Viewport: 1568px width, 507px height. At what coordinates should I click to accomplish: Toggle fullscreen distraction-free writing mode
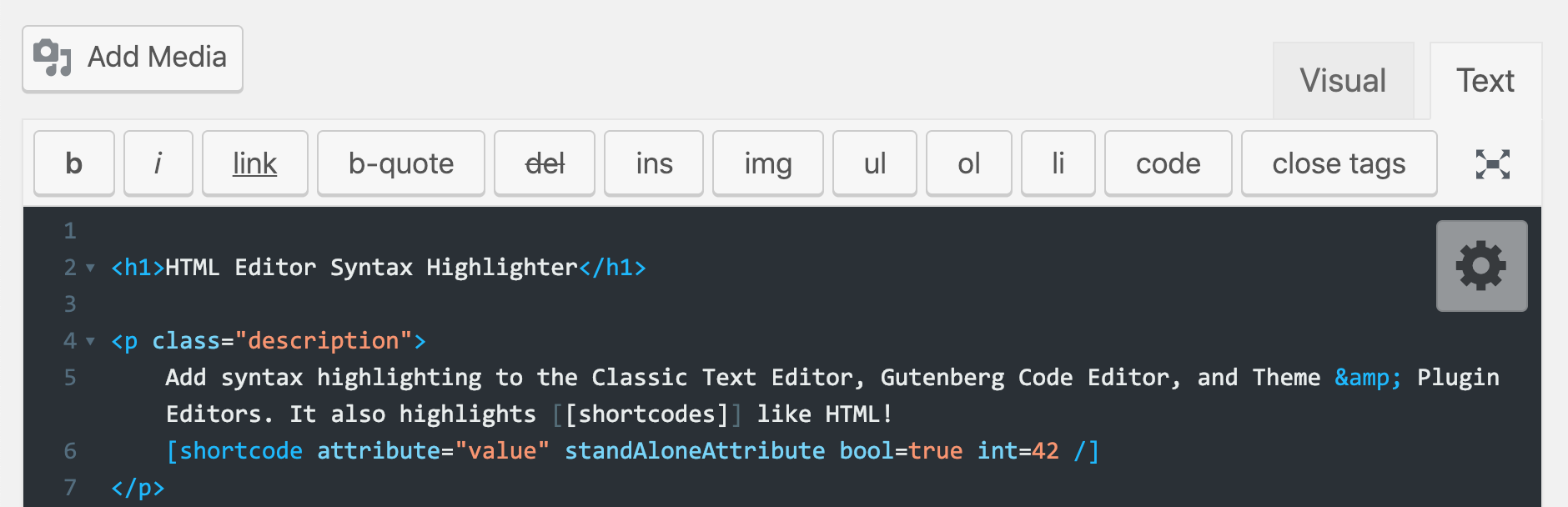[1492, 164]
